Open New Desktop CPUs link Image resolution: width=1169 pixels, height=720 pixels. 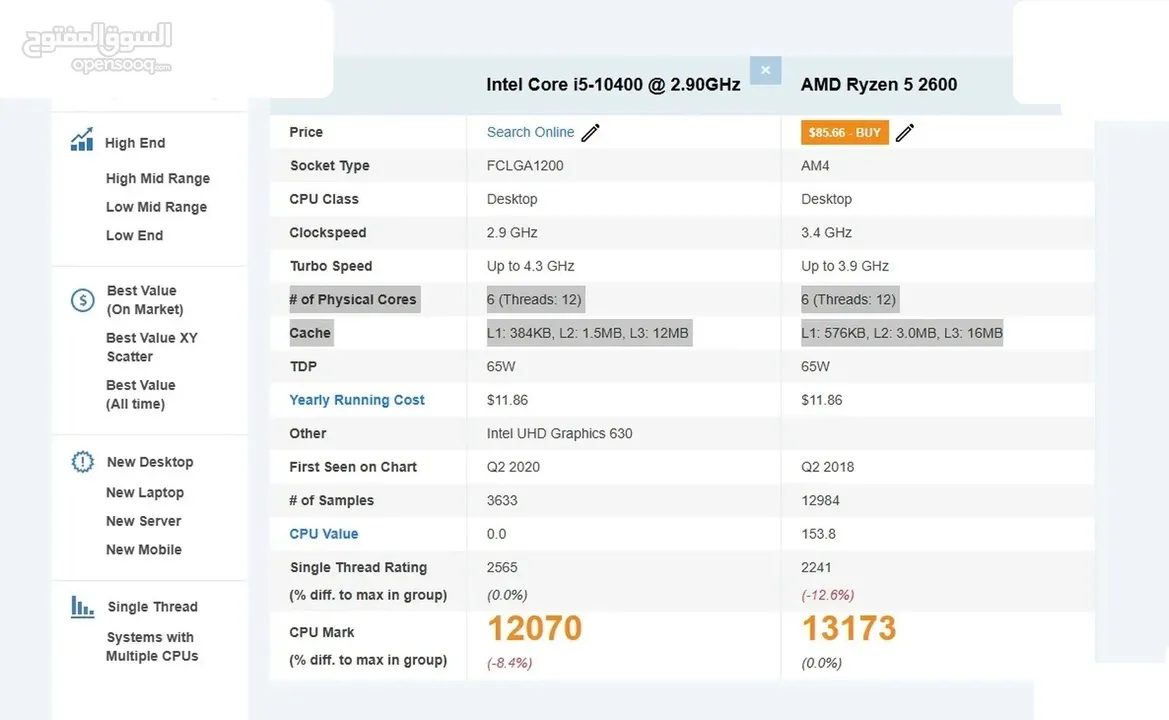(150, 462)
